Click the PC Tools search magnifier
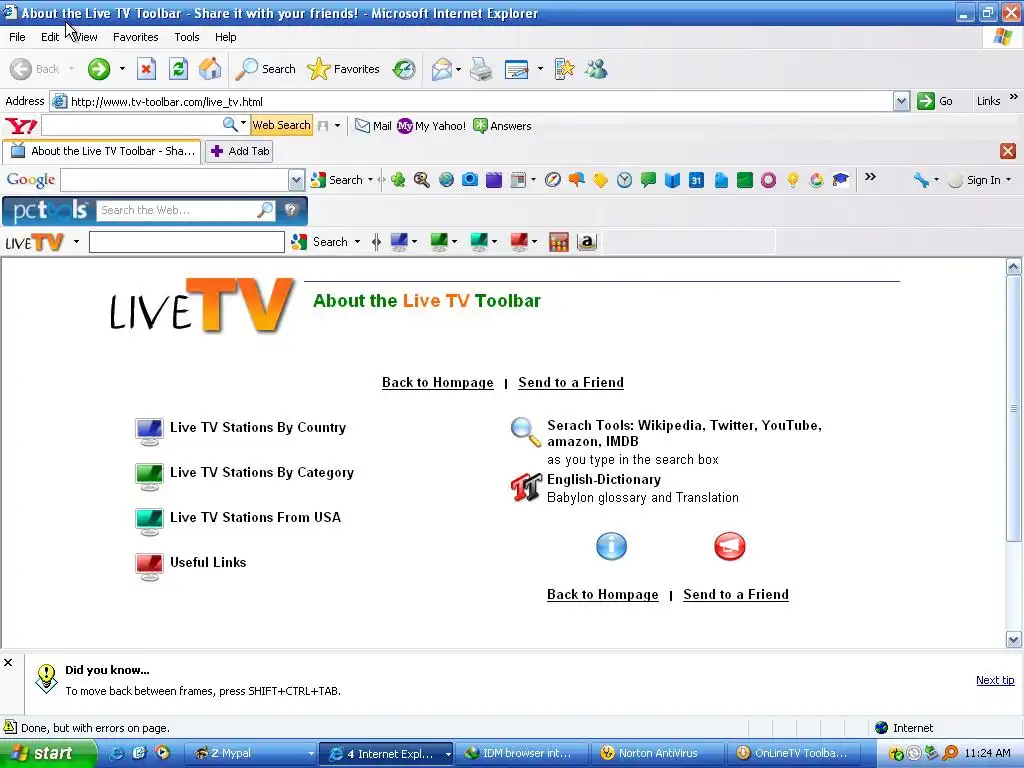Viewport: 1024px width, 768px height. [x=265, y=210]
